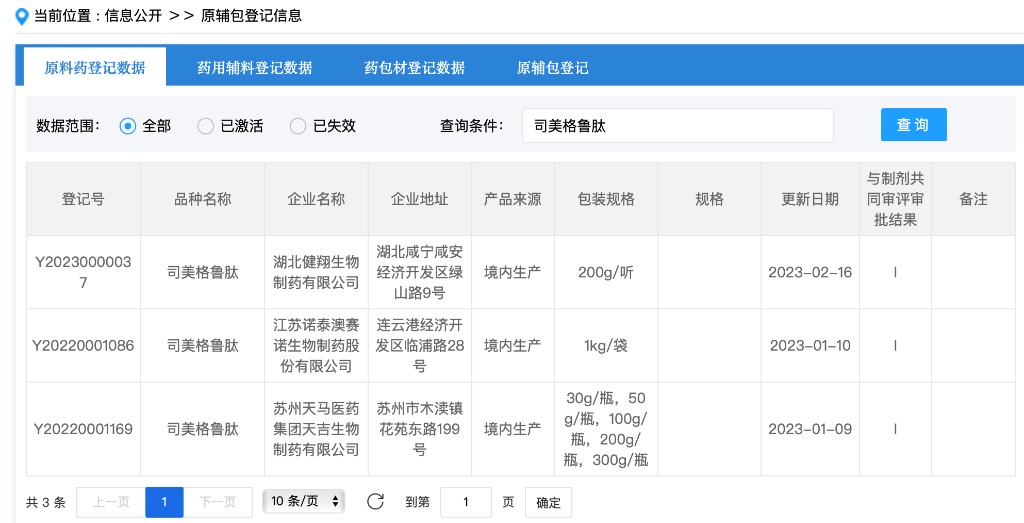The image size is (1024, 523).
Task: Switch to the 药用辅料登记数据 tab
Action: 254,68
